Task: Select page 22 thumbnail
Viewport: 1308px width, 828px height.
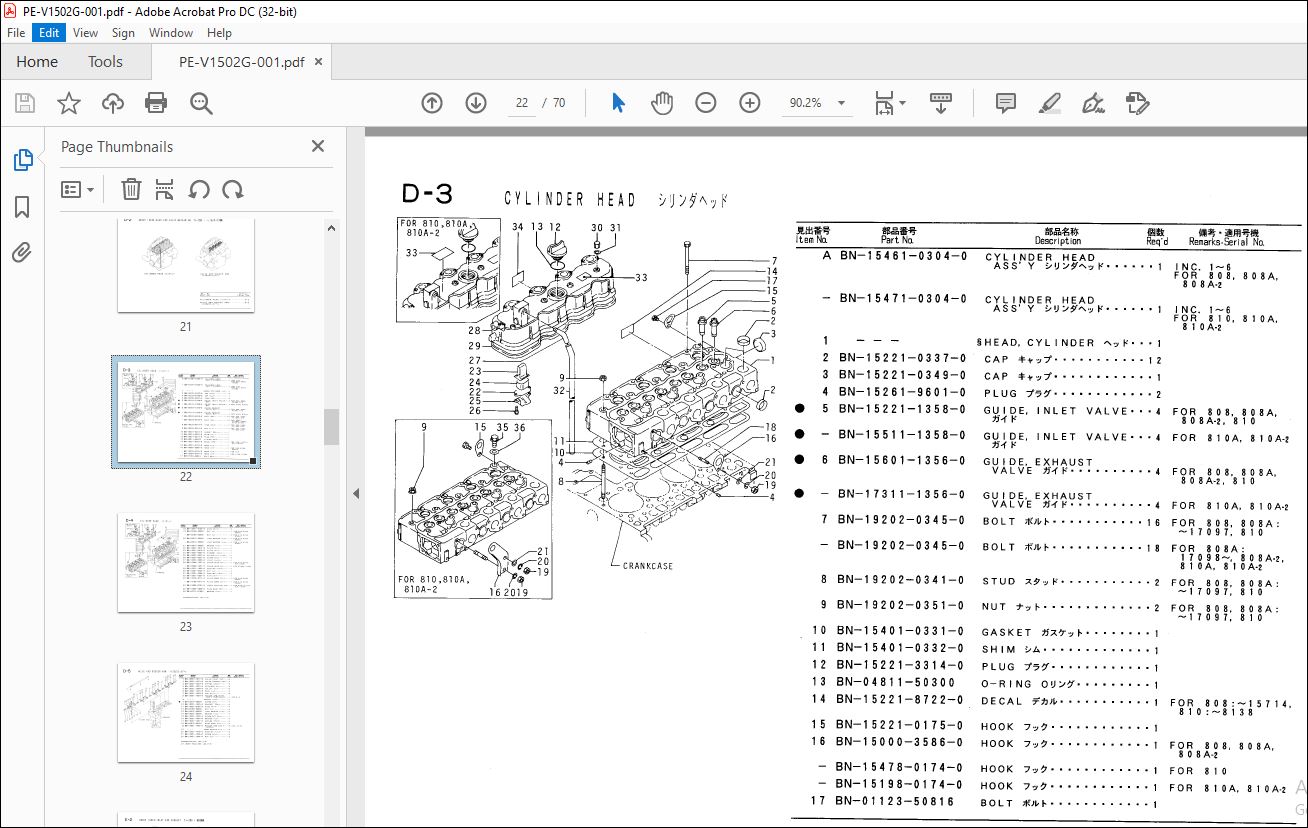Action: (186, 411)
